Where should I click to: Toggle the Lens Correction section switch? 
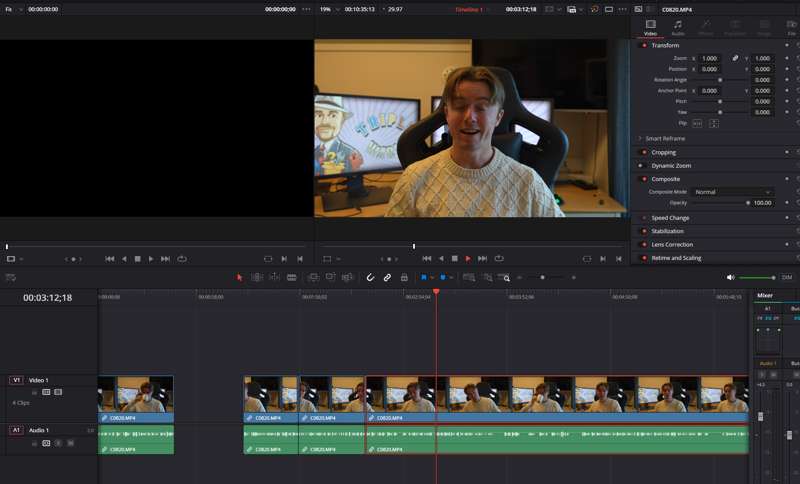(644, 244)
